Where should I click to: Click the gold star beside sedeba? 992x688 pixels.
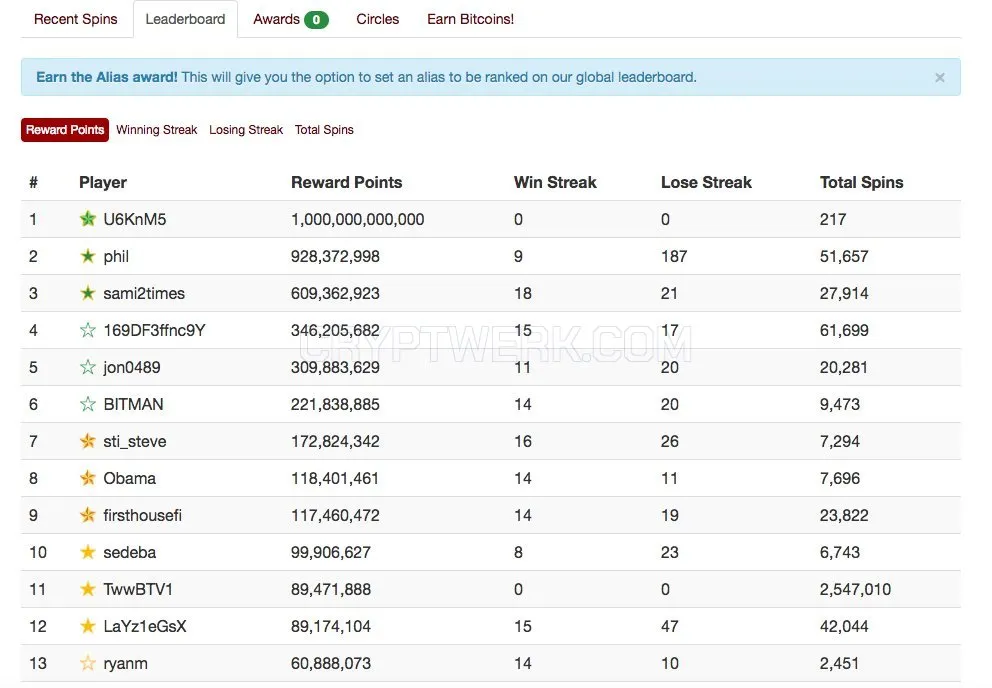88,552
